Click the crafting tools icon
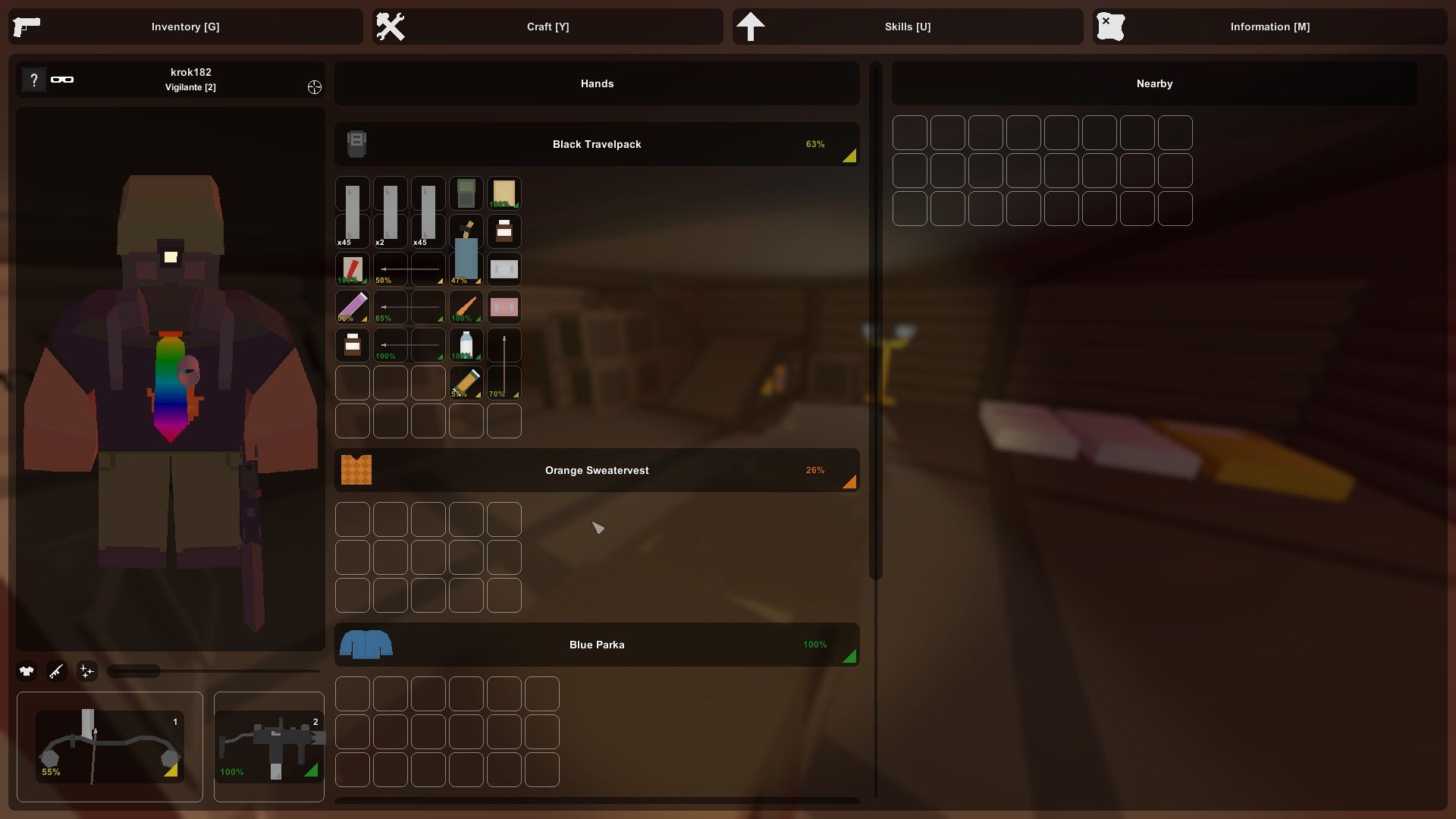Screen dimensions: 1456x819 (x=389, y=26)
